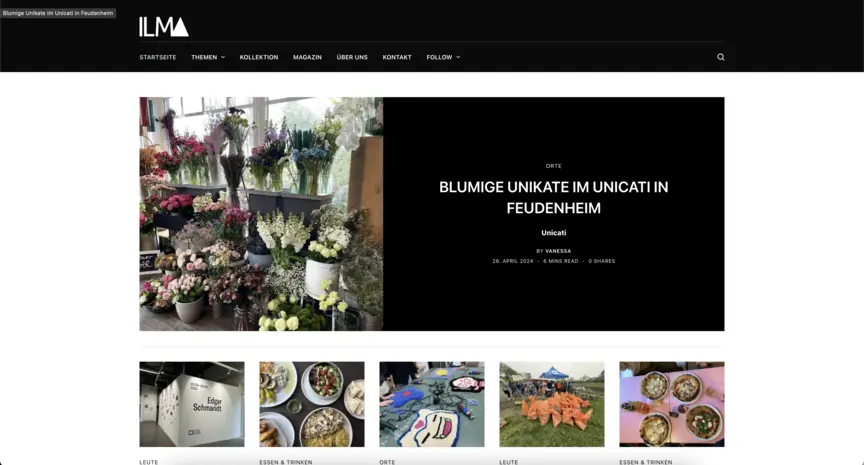Open the pizzas on pink table thumbnail
864x465 pixels.
coord(672,404)
